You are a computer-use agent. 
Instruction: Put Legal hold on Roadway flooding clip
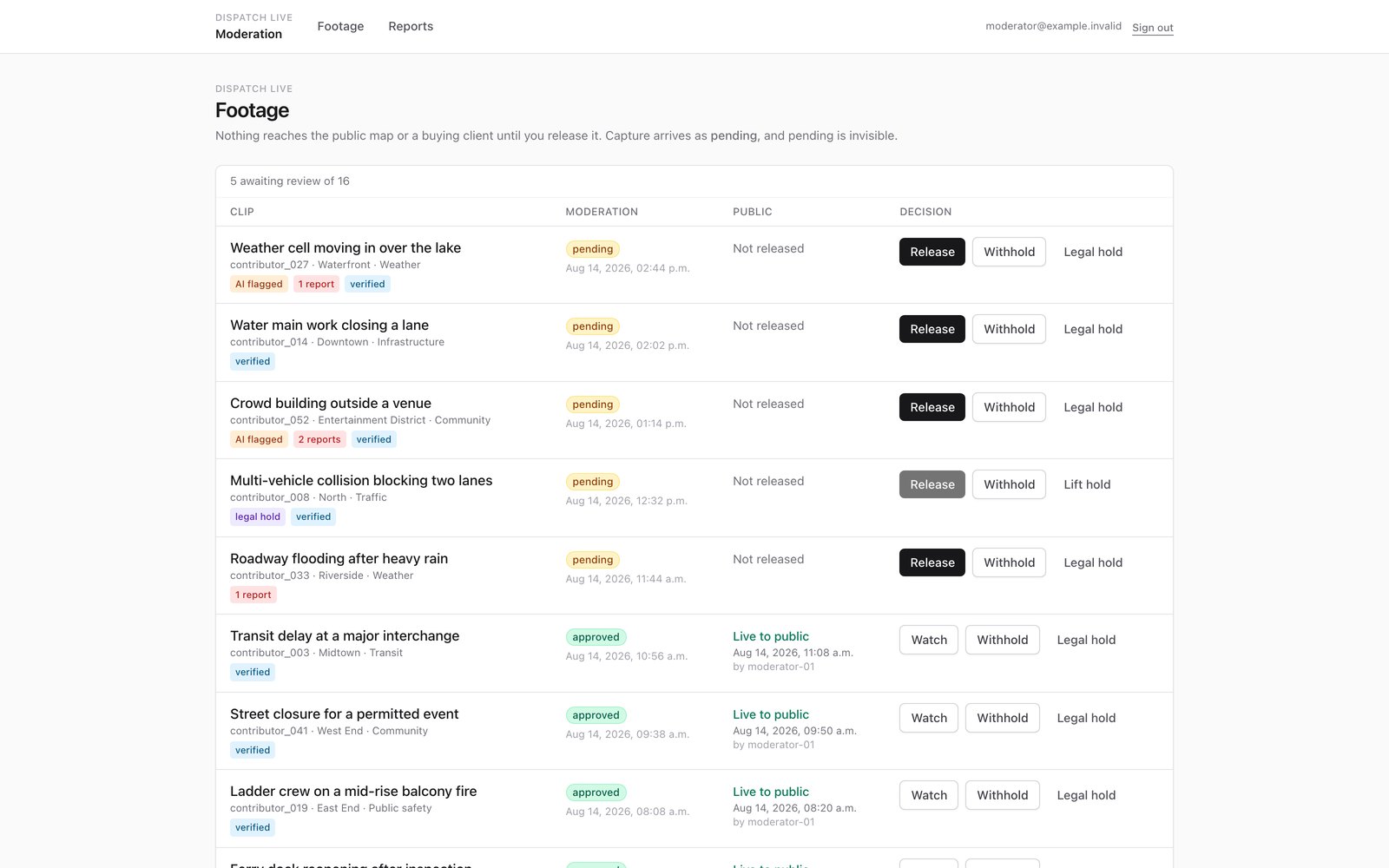click(x=1093, y=562)
